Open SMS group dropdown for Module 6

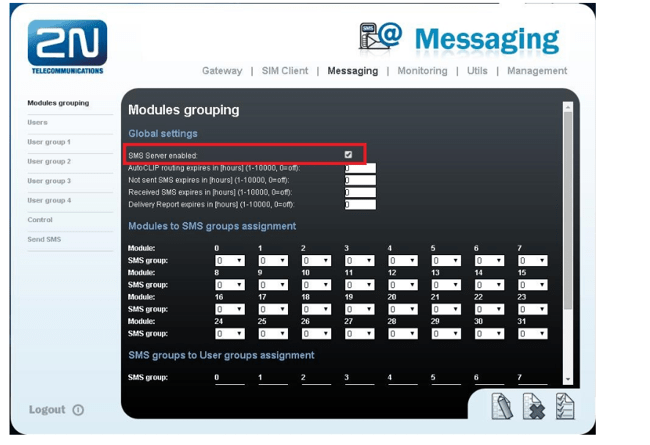coord(490,260)
